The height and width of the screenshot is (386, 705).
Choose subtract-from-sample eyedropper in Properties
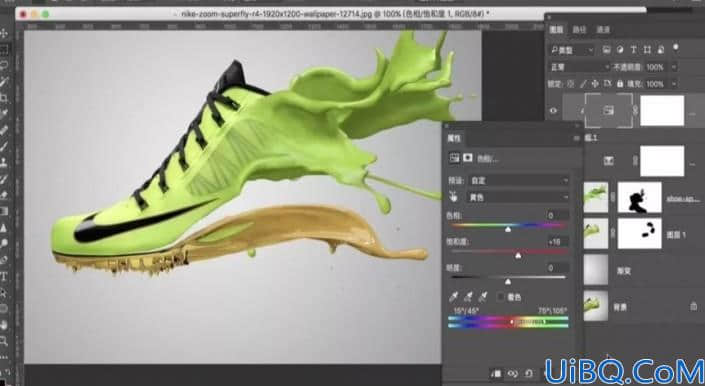point(483,297)
